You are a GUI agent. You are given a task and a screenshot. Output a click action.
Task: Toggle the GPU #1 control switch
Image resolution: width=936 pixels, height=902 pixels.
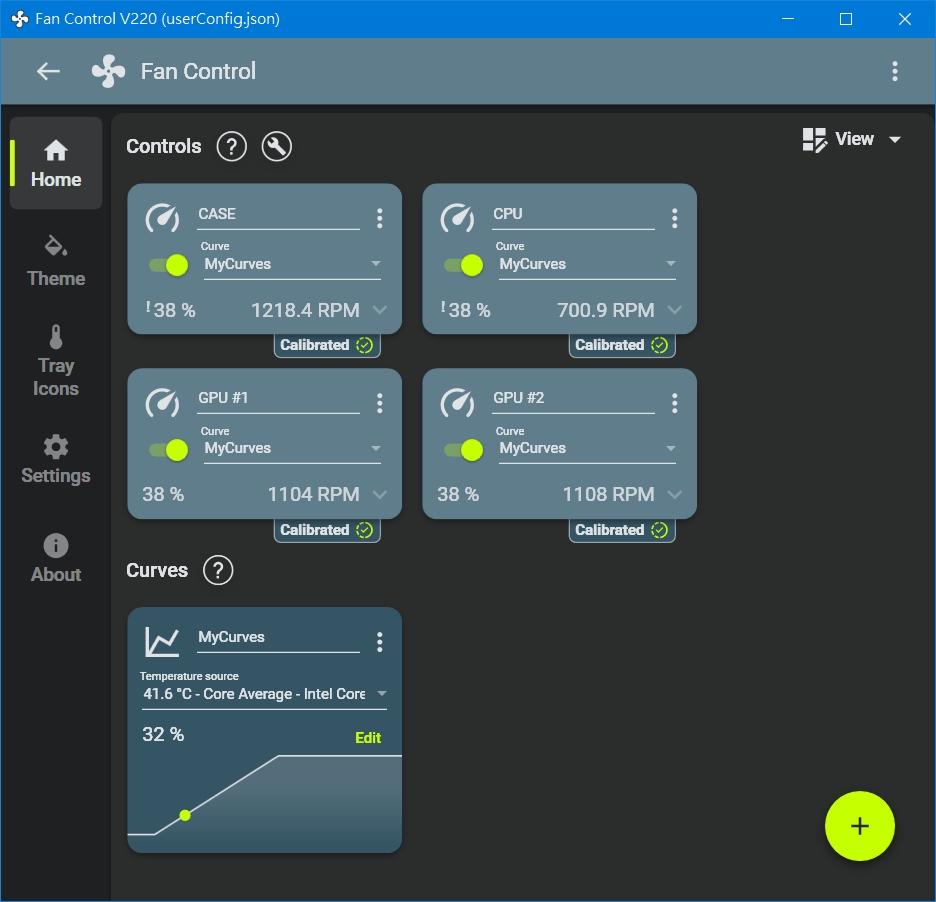[x=169, y=450]
